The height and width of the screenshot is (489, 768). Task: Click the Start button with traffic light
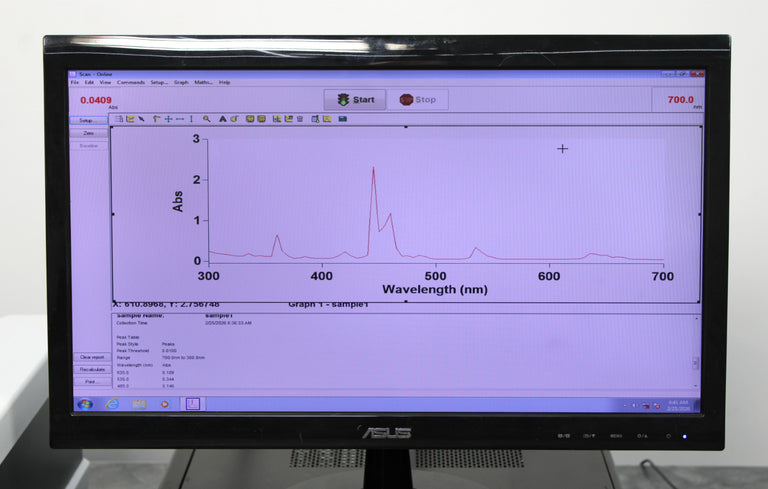[355, 99]
